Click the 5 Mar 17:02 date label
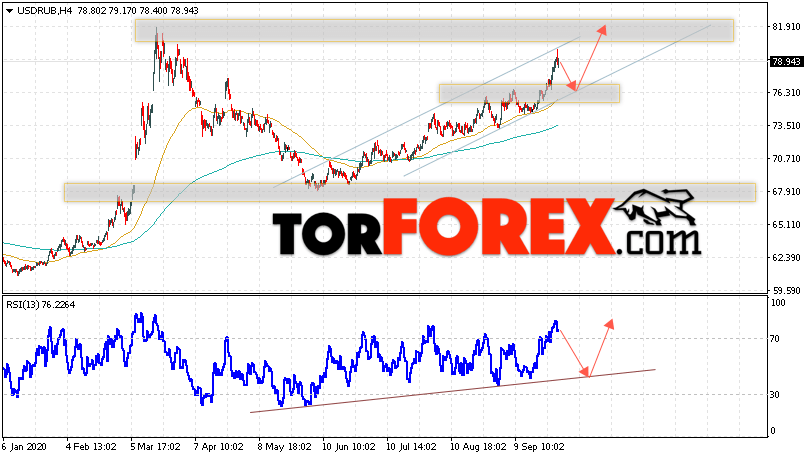Image resolution: width=808 pixels, height=458 pixels. click(x=155, y=447)
